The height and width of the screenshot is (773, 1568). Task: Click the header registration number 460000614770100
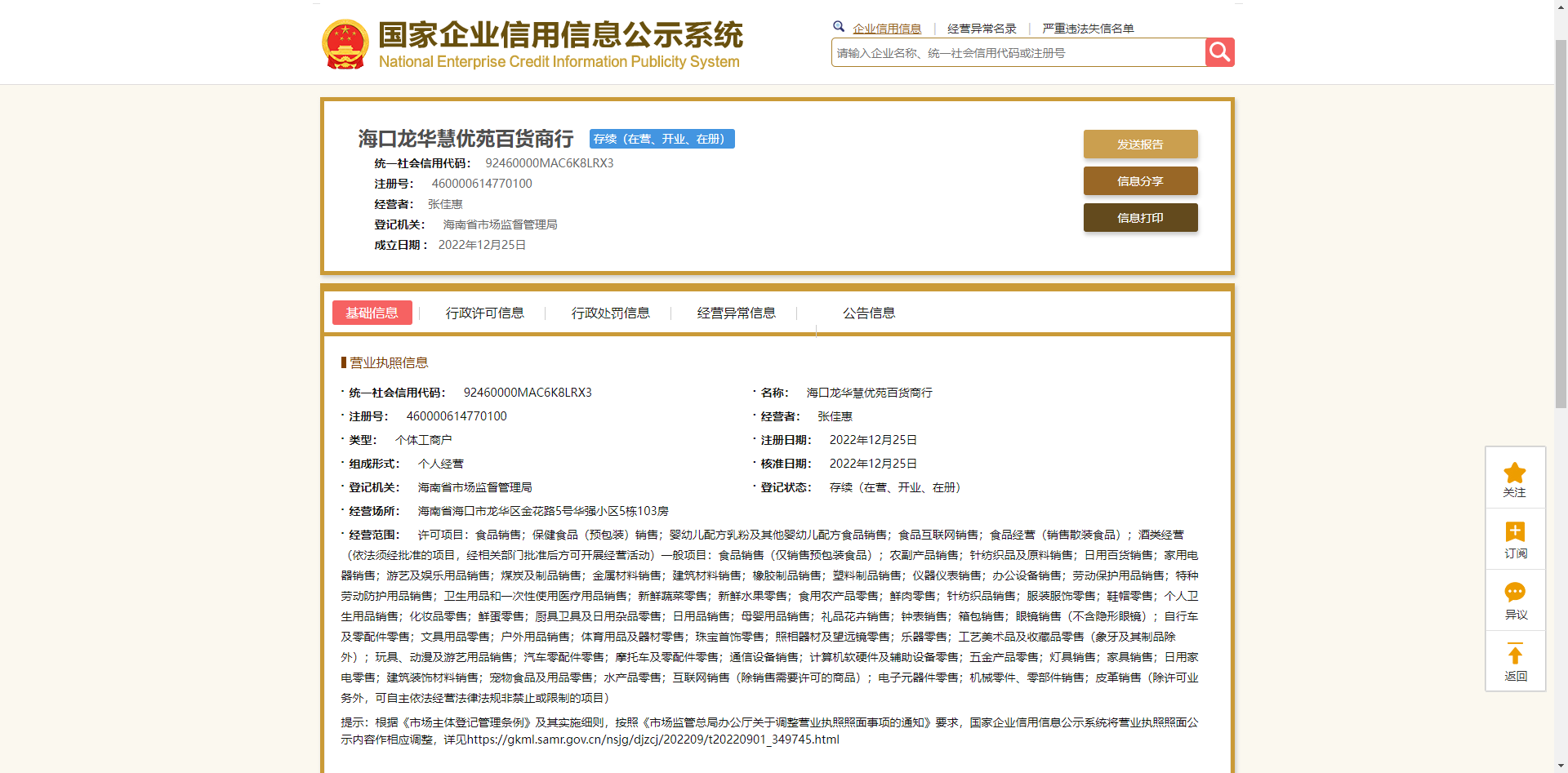click(482, 184)
